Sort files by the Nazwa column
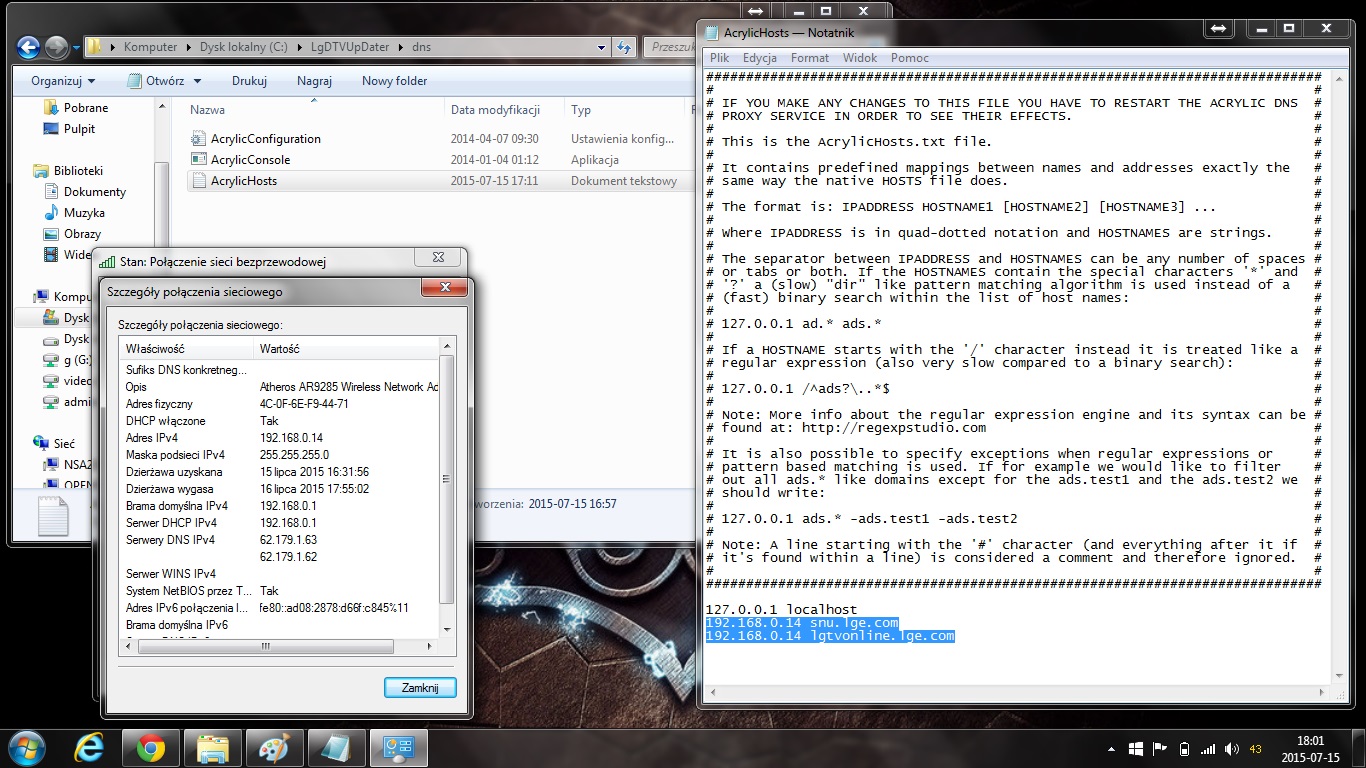The width and height of the screenshot is (1366, 768). [x=314, y=110]
